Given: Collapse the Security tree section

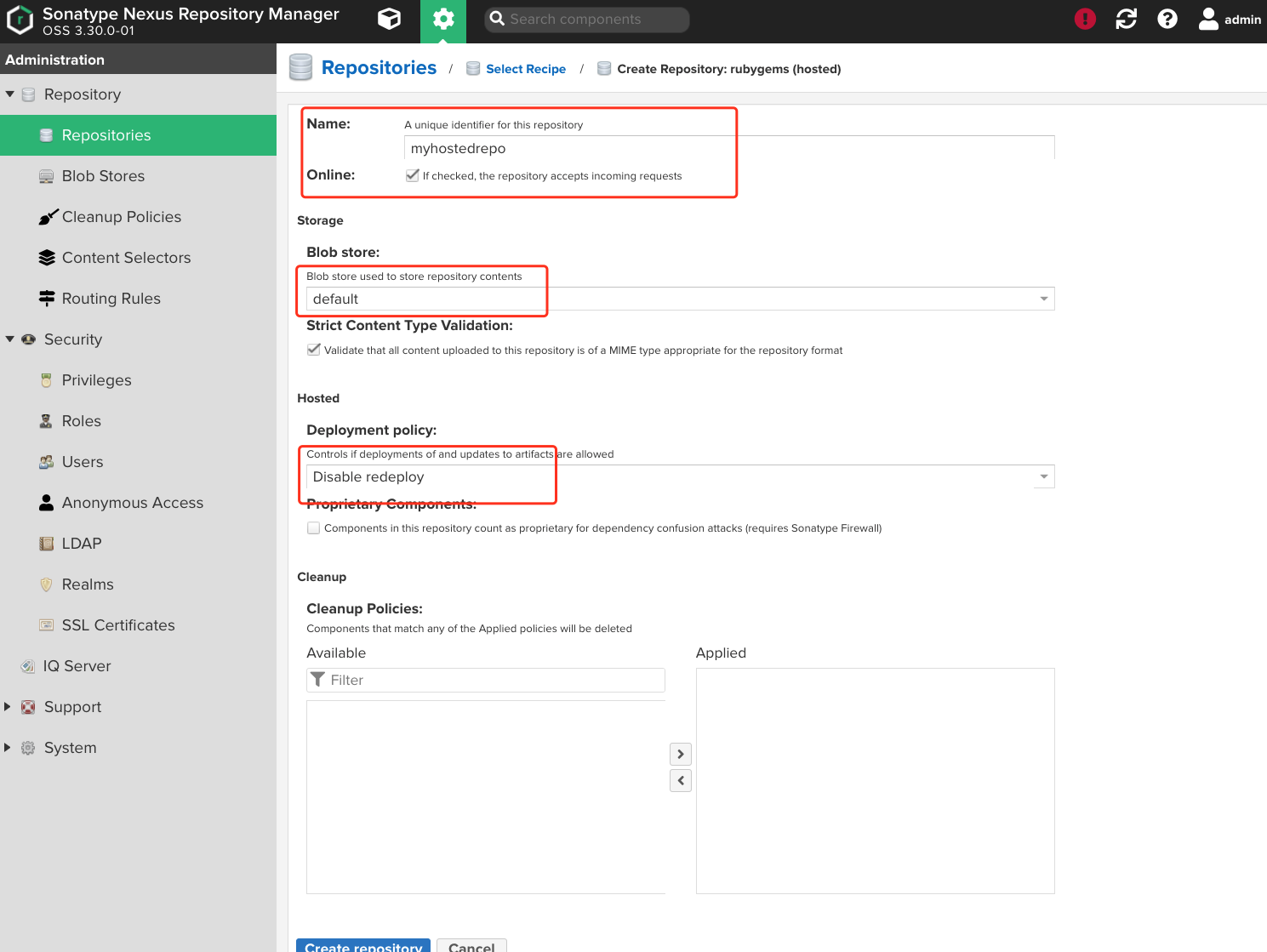Looking at the screenshot, I should click(10, 339).
